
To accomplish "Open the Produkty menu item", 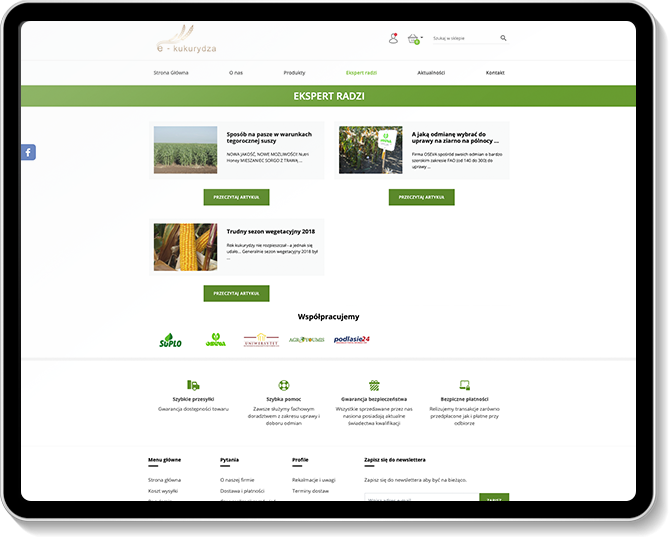I will [294, 73].
